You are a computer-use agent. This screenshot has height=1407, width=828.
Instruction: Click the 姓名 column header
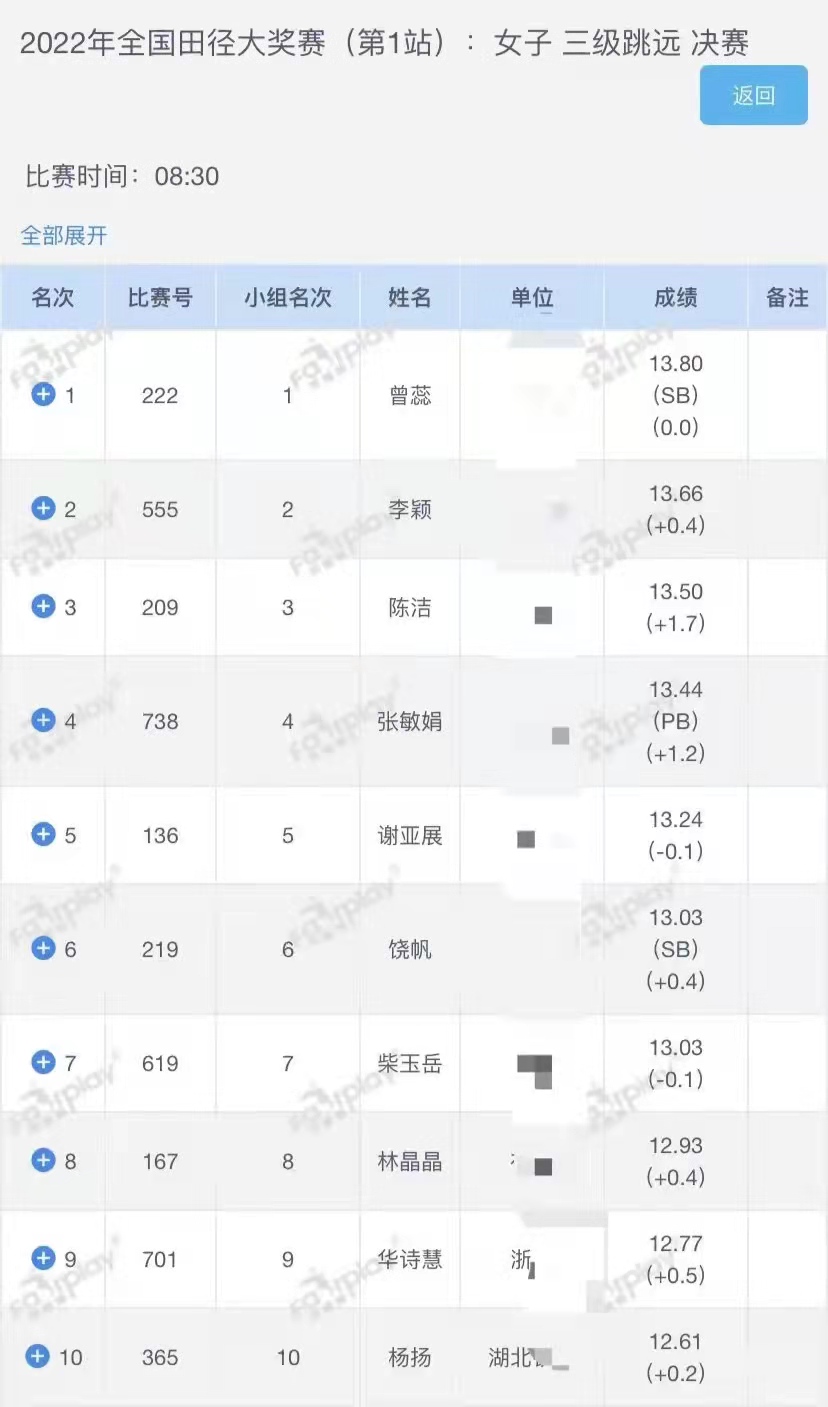point(410,297)
